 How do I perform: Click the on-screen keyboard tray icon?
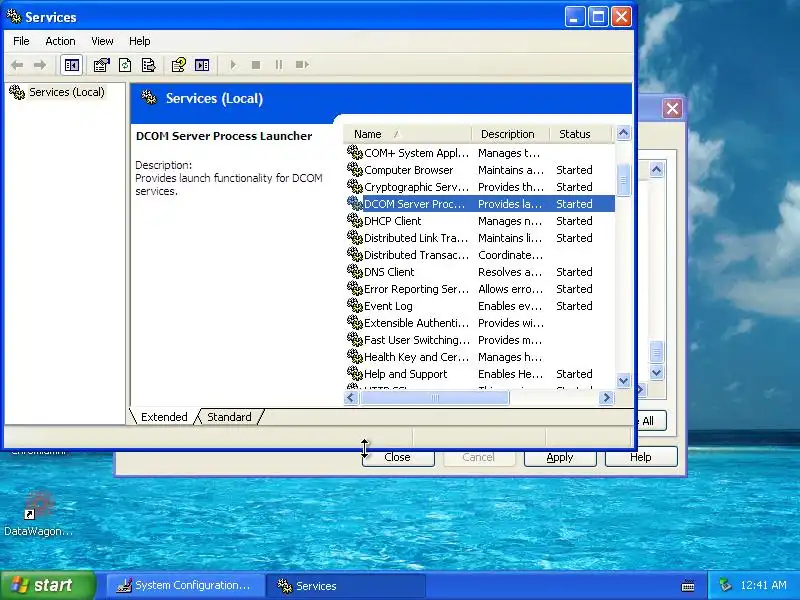point(688,585)
